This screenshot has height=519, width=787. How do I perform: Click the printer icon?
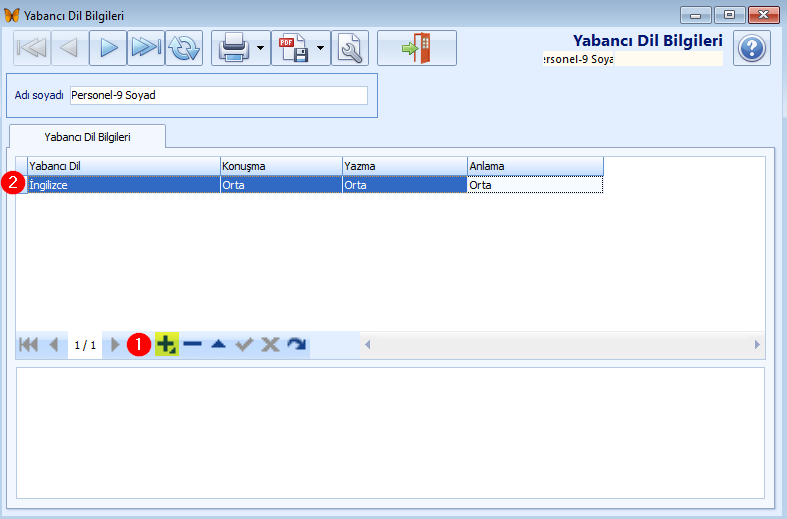coord(232,47)
